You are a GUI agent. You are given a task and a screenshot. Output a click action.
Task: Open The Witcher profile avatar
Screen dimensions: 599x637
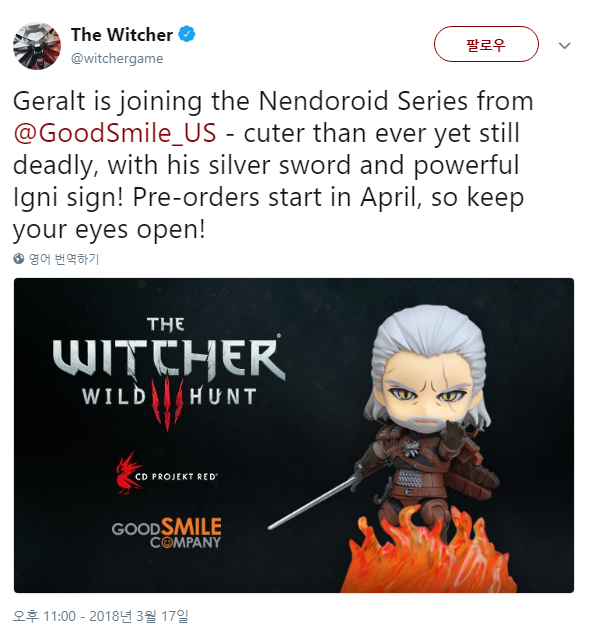(37, 46)
